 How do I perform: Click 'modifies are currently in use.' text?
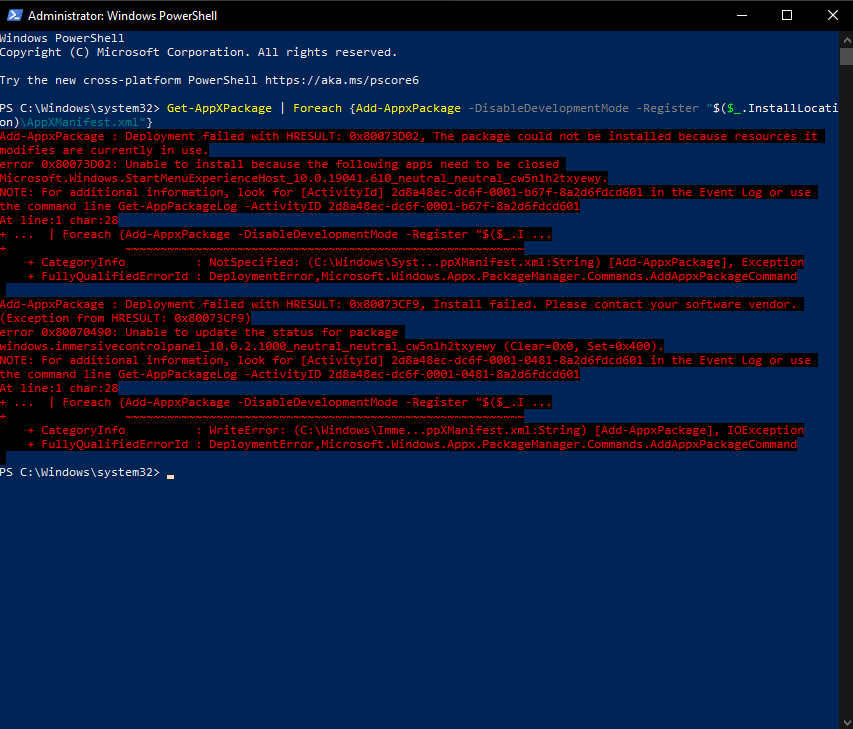tap(104, 150)
